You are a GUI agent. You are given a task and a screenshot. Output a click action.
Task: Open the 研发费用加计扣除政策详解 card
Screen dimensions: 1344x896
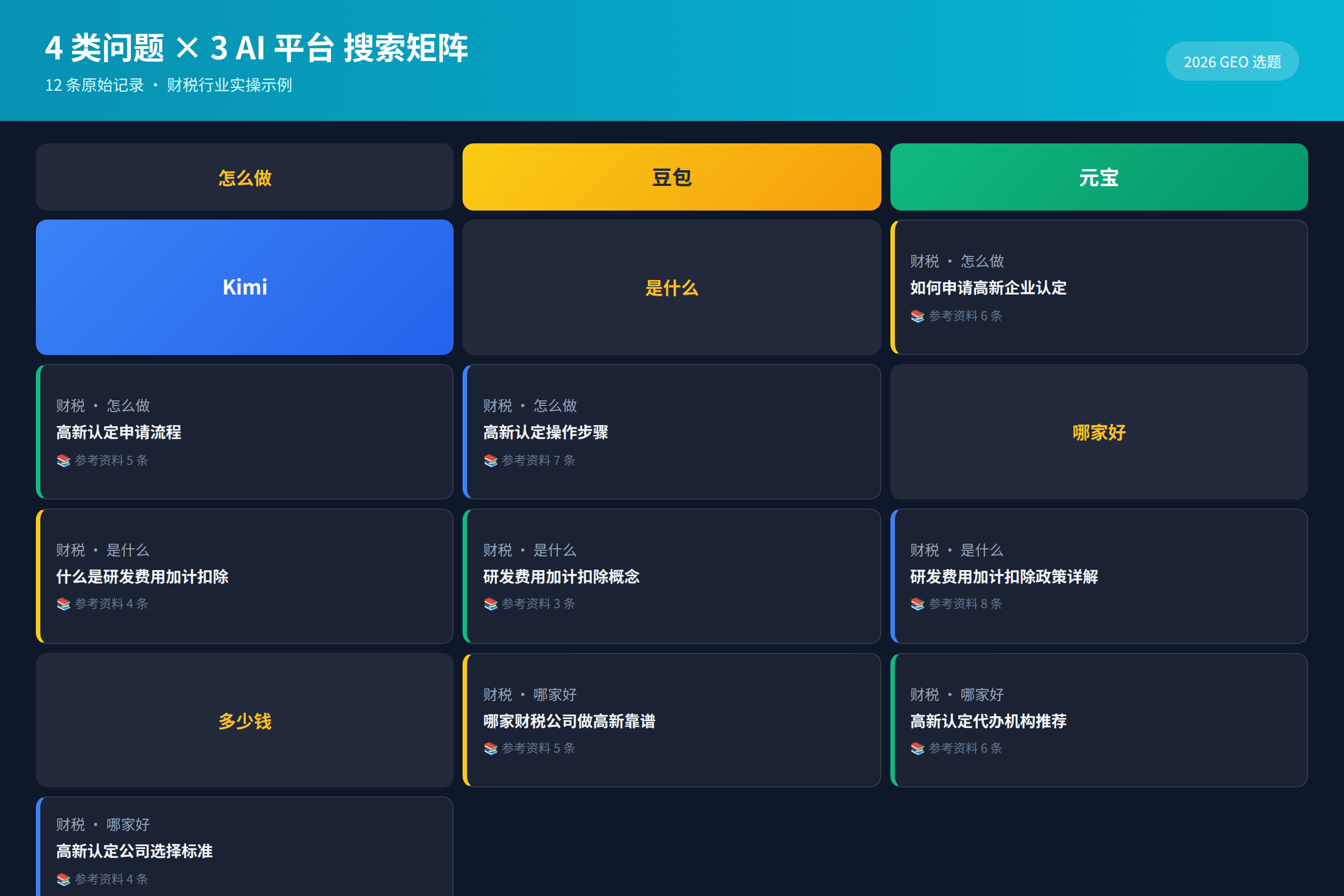pyautogui.click(x=1099, y=576)
